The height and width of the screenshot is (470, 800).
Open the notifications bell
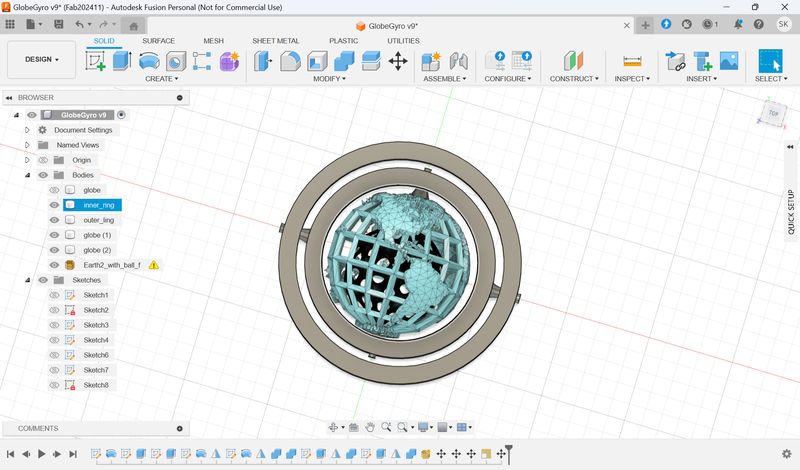click(738, 24)
